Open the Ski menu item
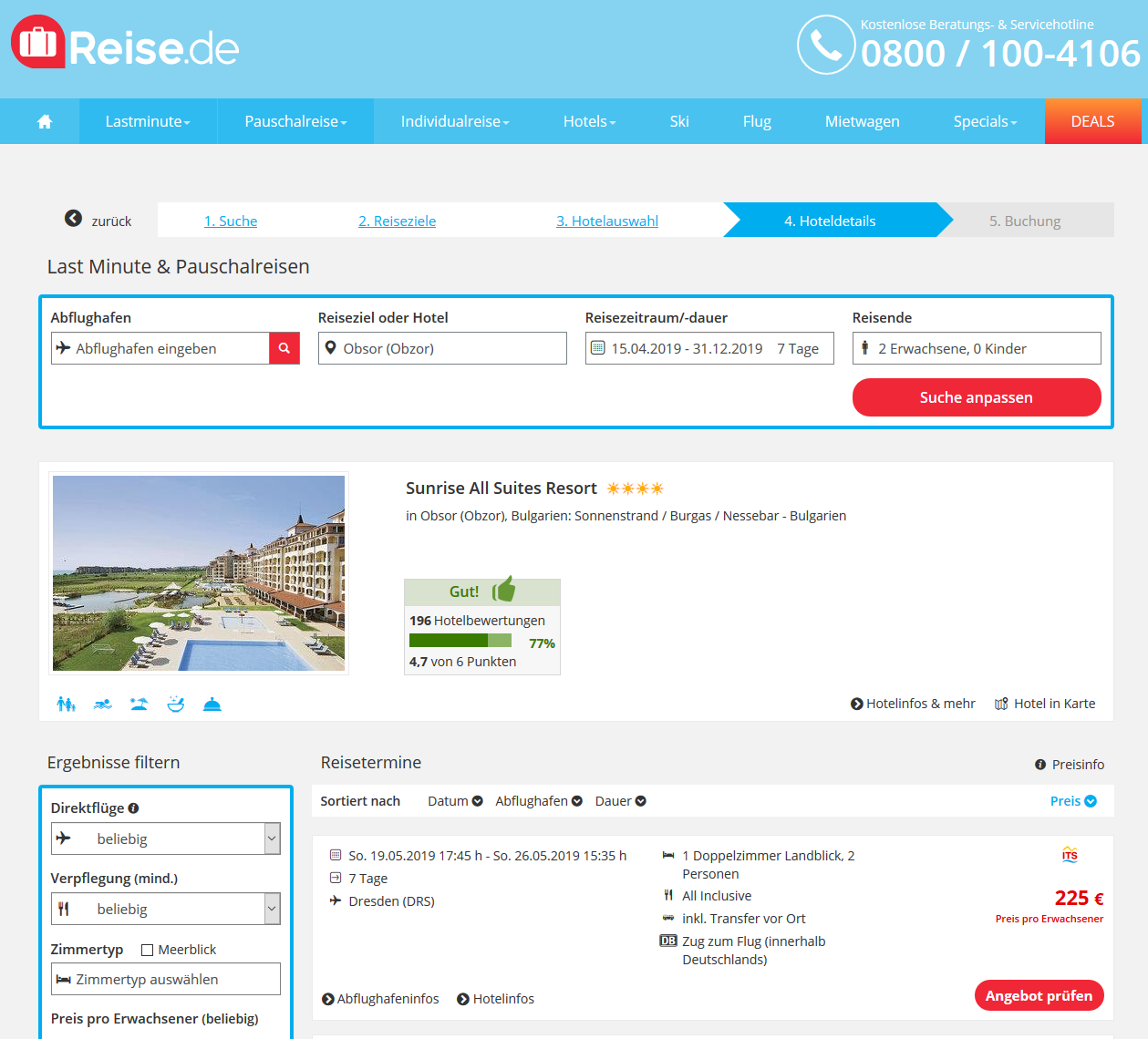The image size is (1148, 1039). coord(679,121)
